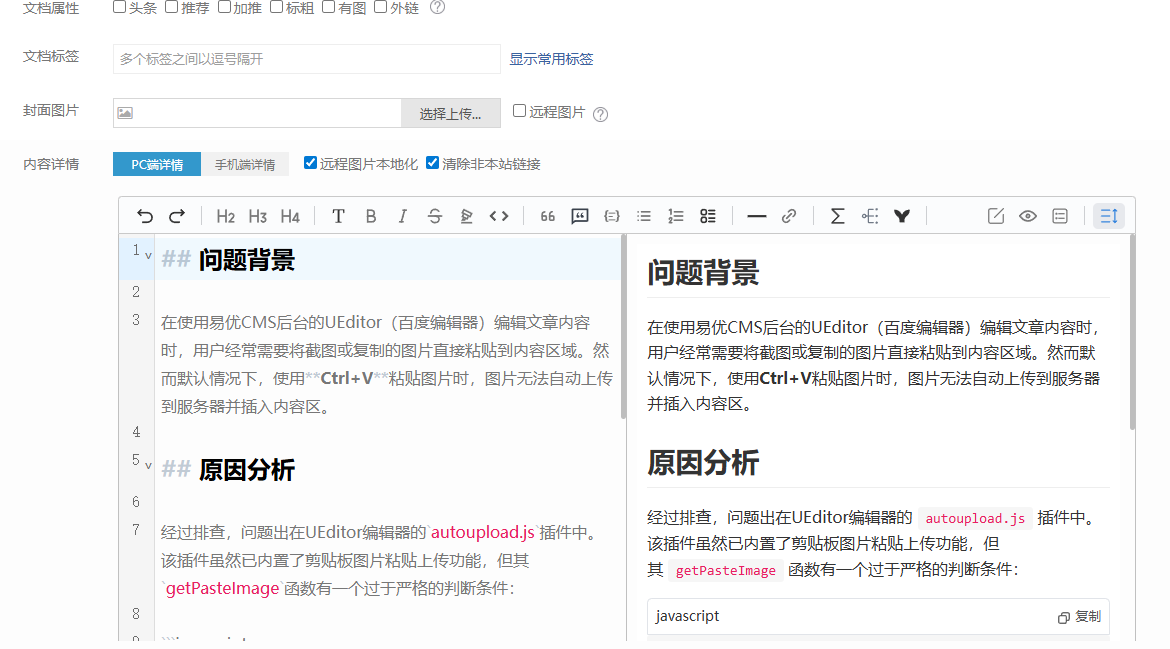Screen dimensions: 1170x649
Task: Undo the last edit in the editor
Action: pos(145,216)
